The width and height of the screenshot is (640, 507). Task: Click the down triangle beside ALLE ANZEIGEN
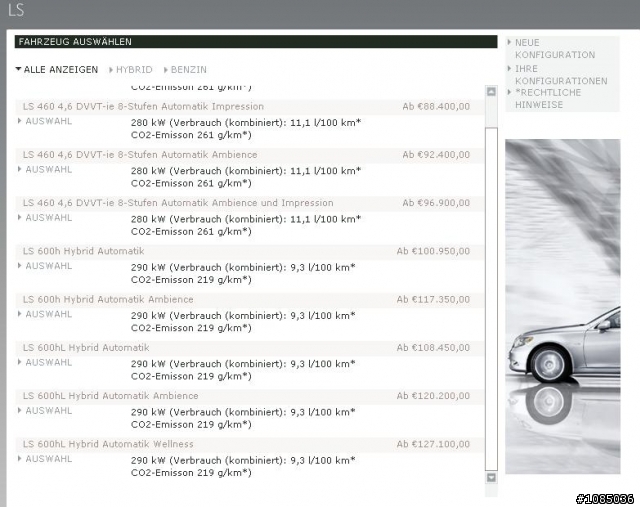(x=18, y=69)
